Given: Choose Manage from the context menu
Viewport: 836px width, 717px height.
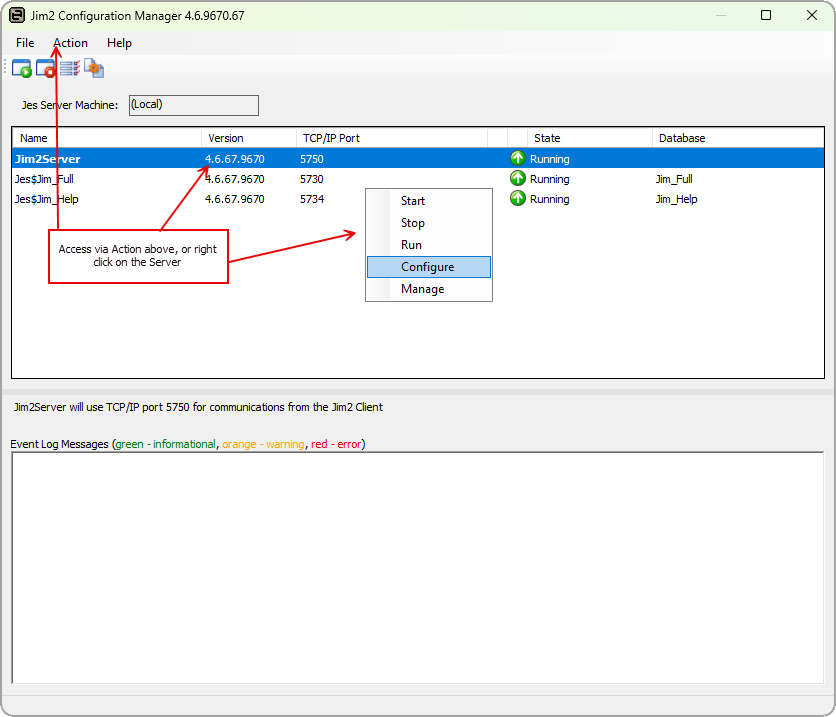Looking at the screenshot, I should click(422, 289).
